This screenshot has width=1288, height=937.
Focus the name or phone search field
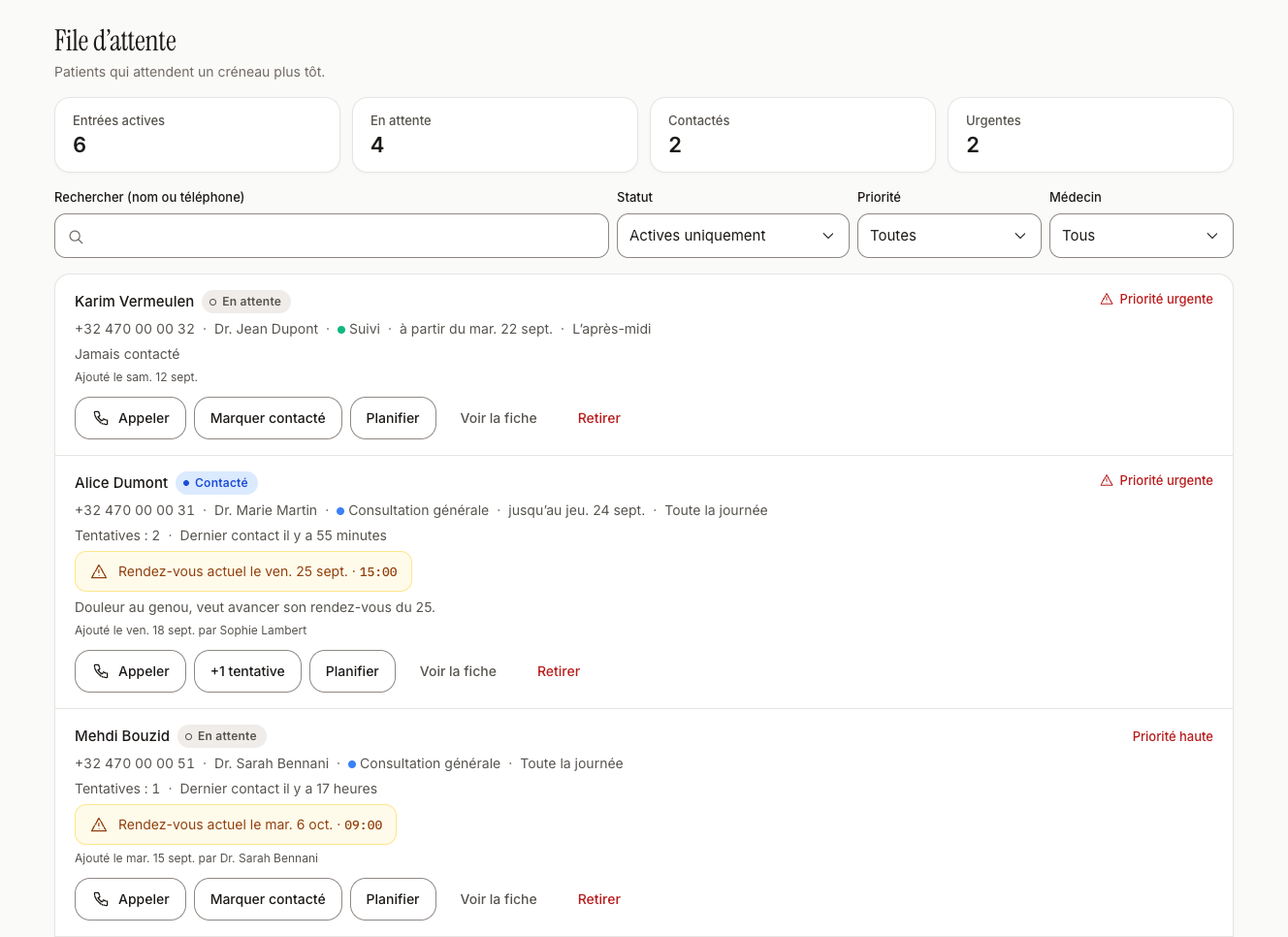coord(332,236)
